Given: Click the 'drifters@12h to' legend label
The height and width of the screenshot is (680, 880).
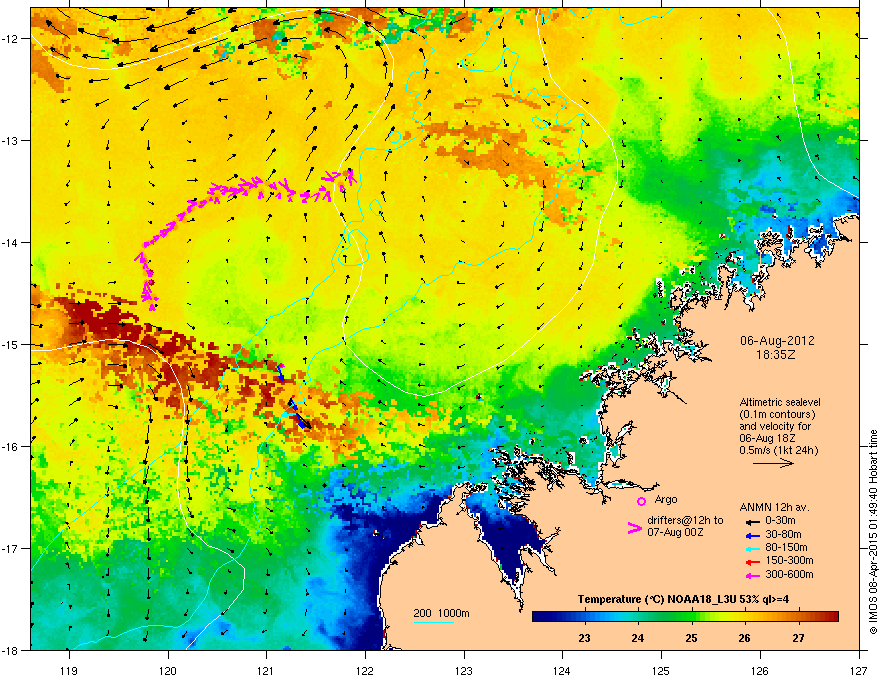Looking at the screenshot, I should pyautogui.click(x=685, y=521).
